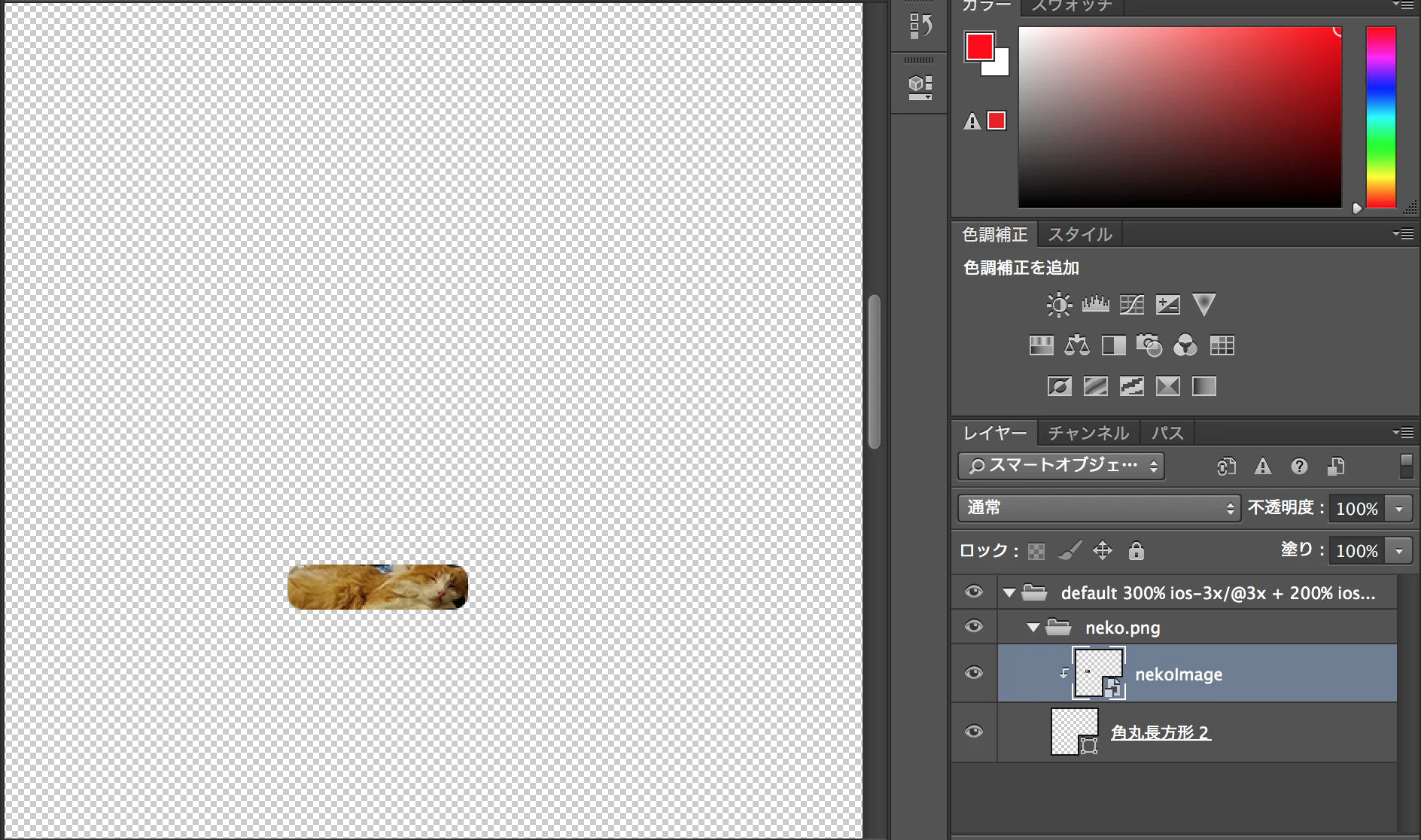
Task: Open the History panel icon
Action: (x=920, y=26)
